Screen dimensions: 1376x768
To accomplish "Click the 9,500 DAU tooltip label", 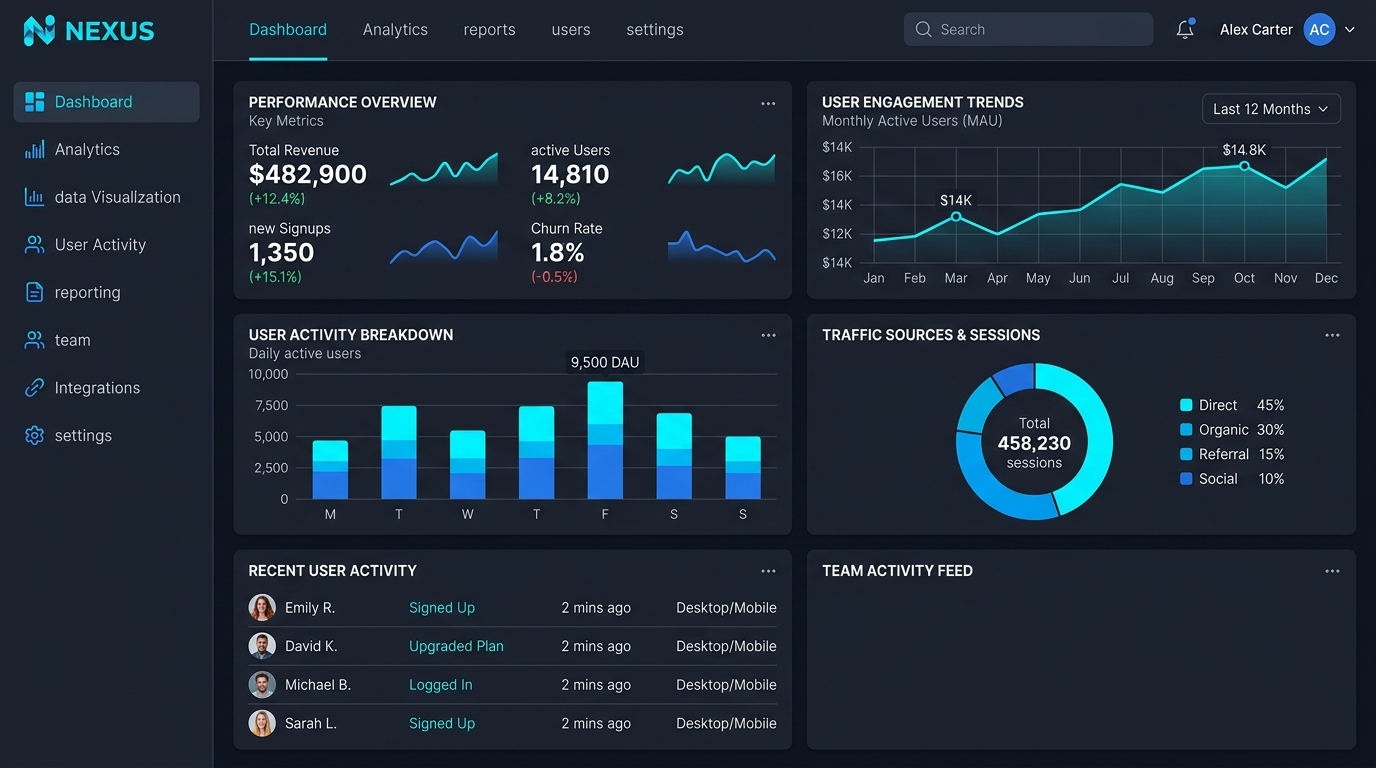I will click(605, 362).
